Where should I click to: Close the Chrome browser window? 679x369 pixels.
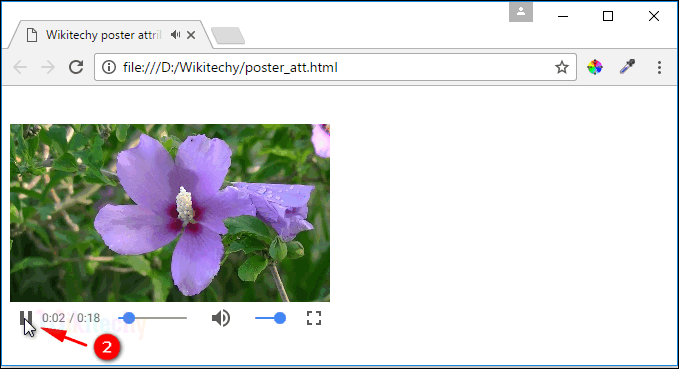[654, 16]
